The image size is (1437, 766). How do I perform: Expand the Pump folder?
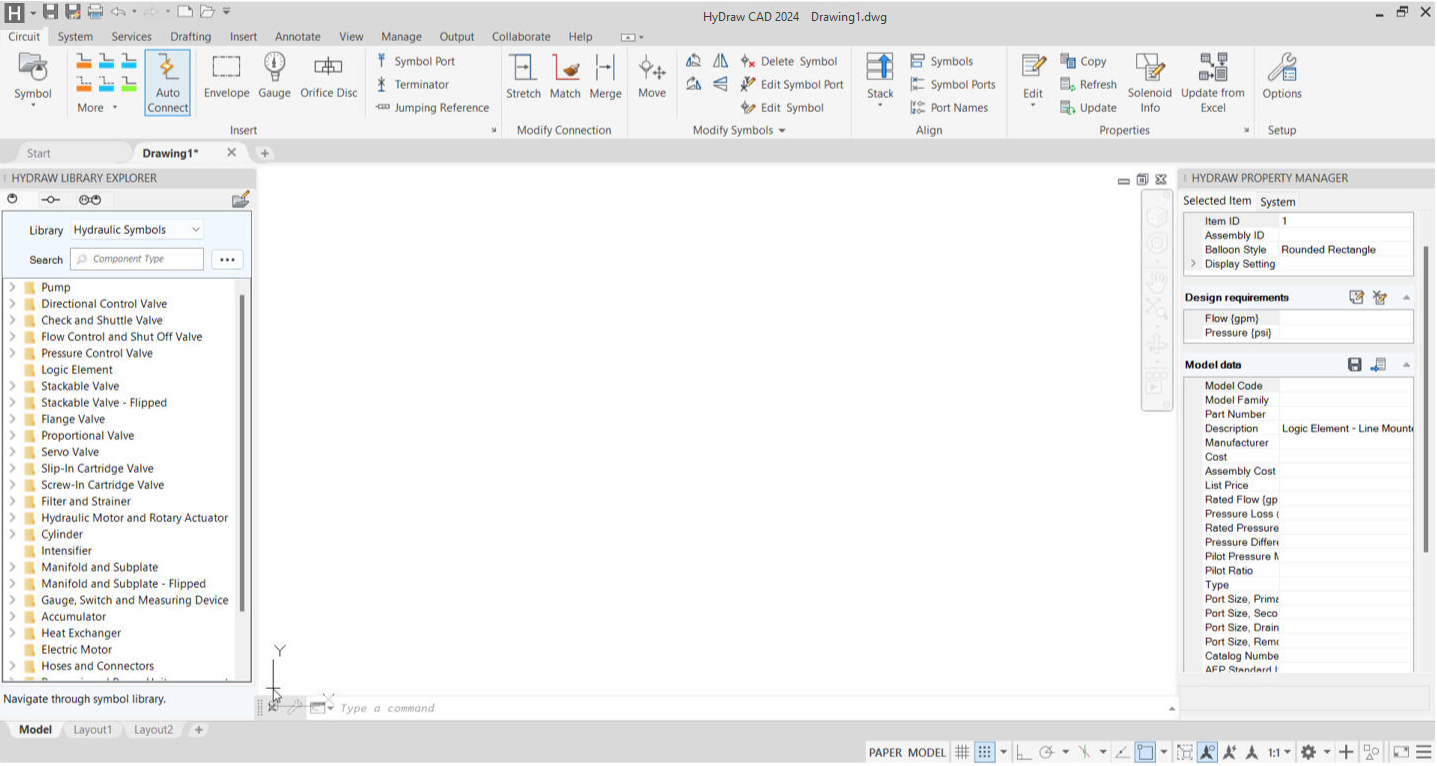(x=12, y=288)
